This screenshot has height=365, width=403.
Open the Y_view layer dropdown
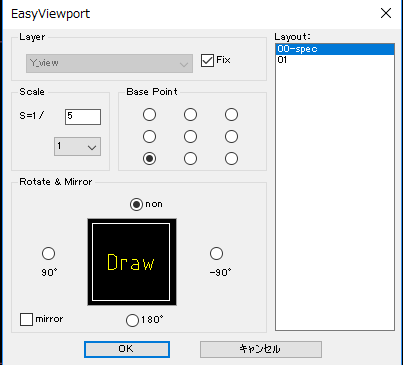point(109,63)
